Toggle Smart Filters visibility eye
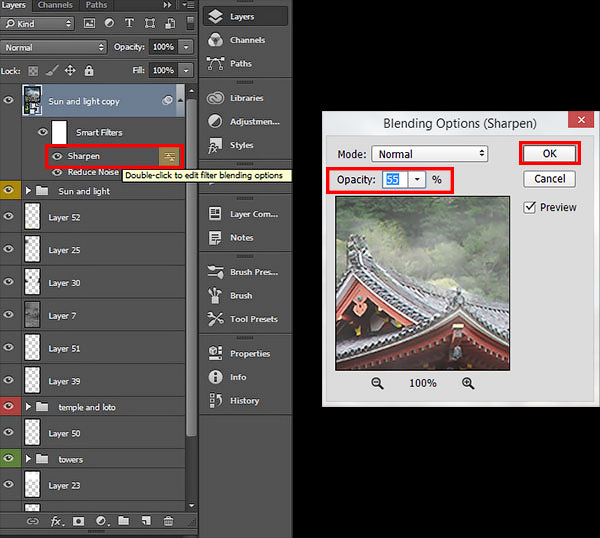 (x=43, y=132)
